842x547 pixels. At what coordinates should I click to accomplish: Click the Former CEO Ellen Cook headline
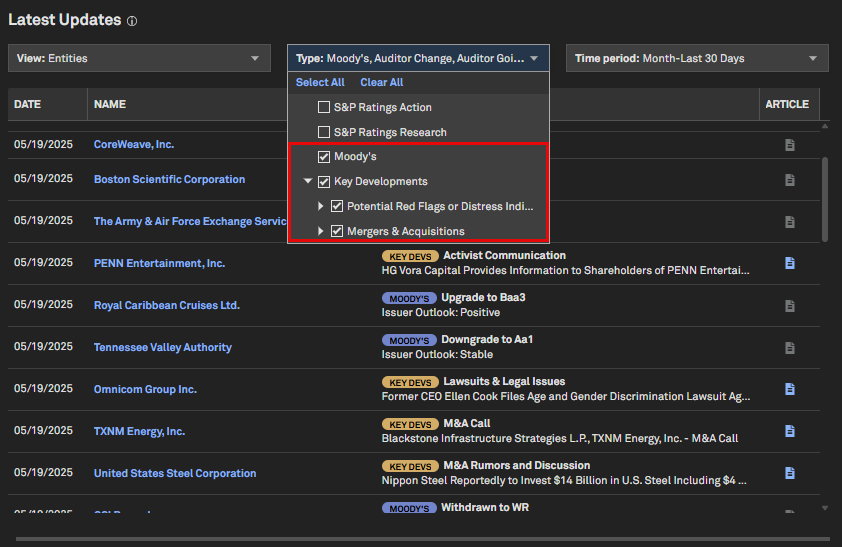[566, 397]
